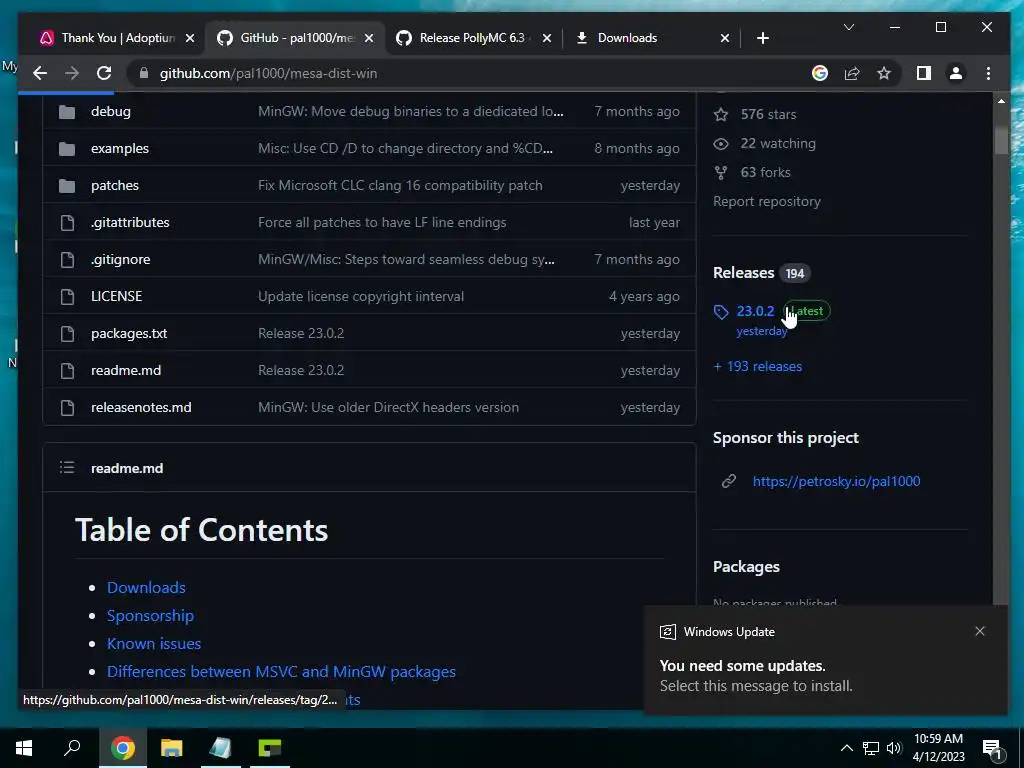Open the examples folder

tap(120, 148)
